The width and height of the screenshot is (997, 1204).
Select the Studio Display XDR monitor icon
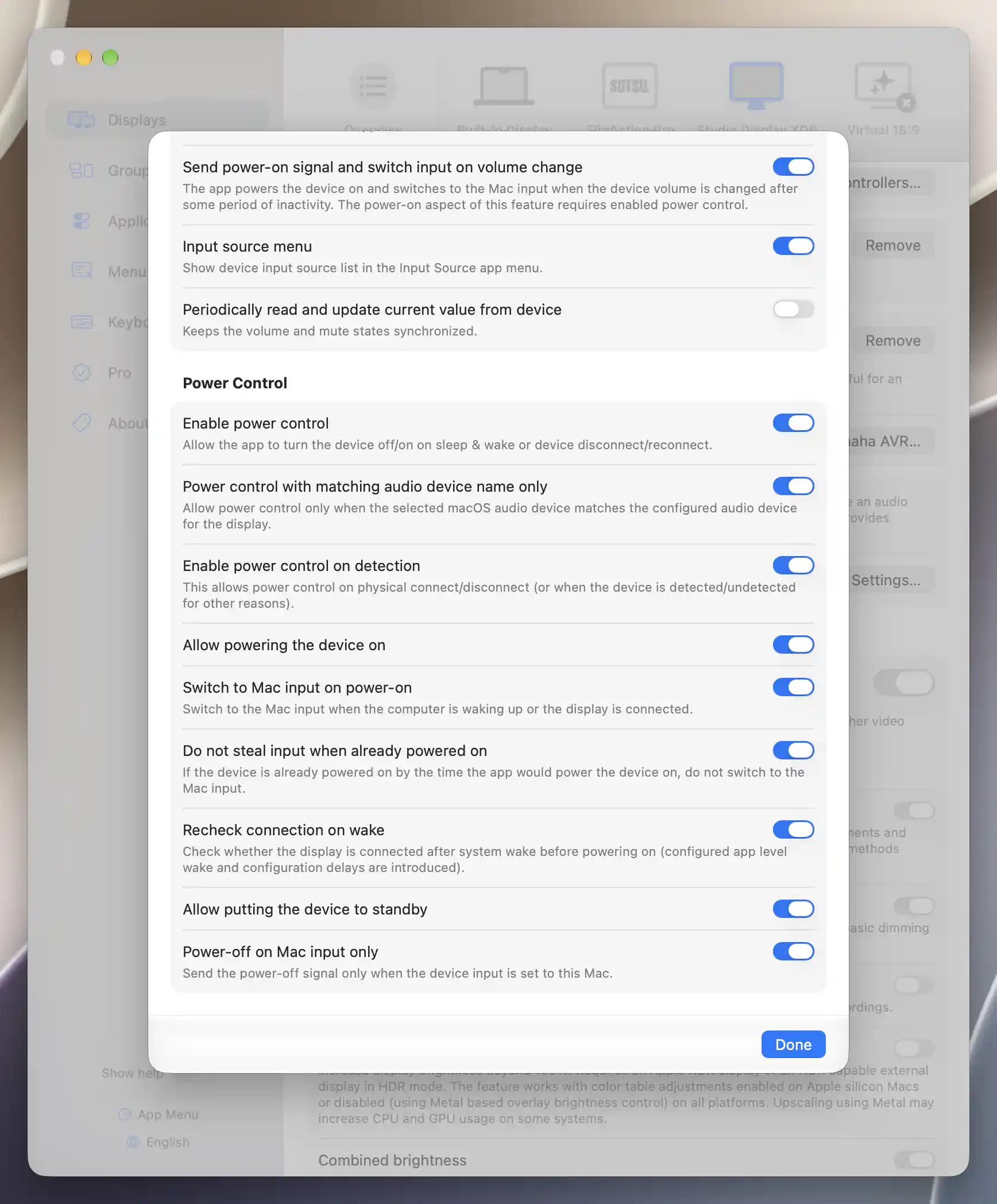(x=756, y=87)
